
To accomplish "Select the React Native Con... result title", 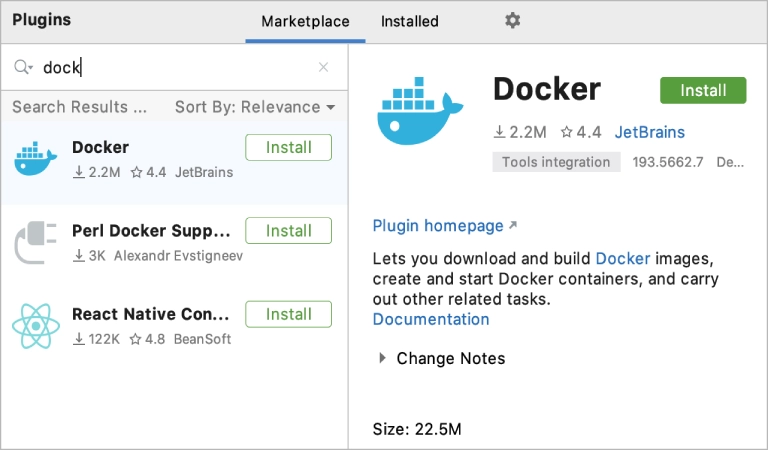I will point(150,314).
